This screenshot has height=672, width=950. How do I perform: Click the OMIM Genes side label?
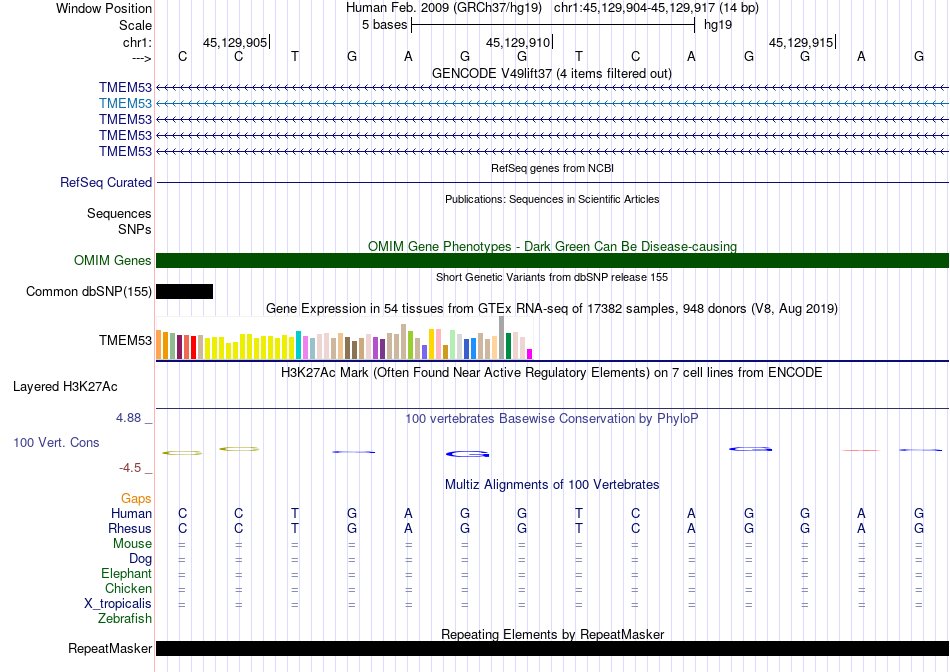tap(113, 261)
